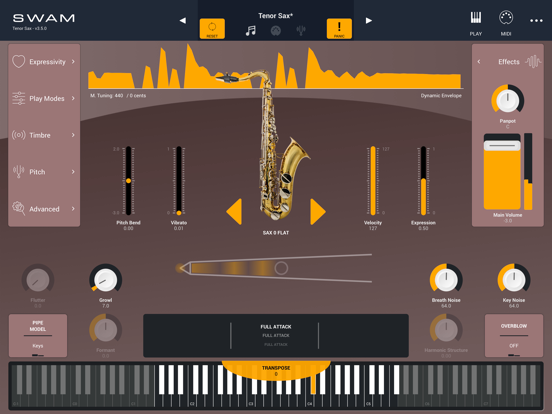This screenshot has height=414, width=552.
Task: Click the SWAM logo
Action: (x=44, y=18)
